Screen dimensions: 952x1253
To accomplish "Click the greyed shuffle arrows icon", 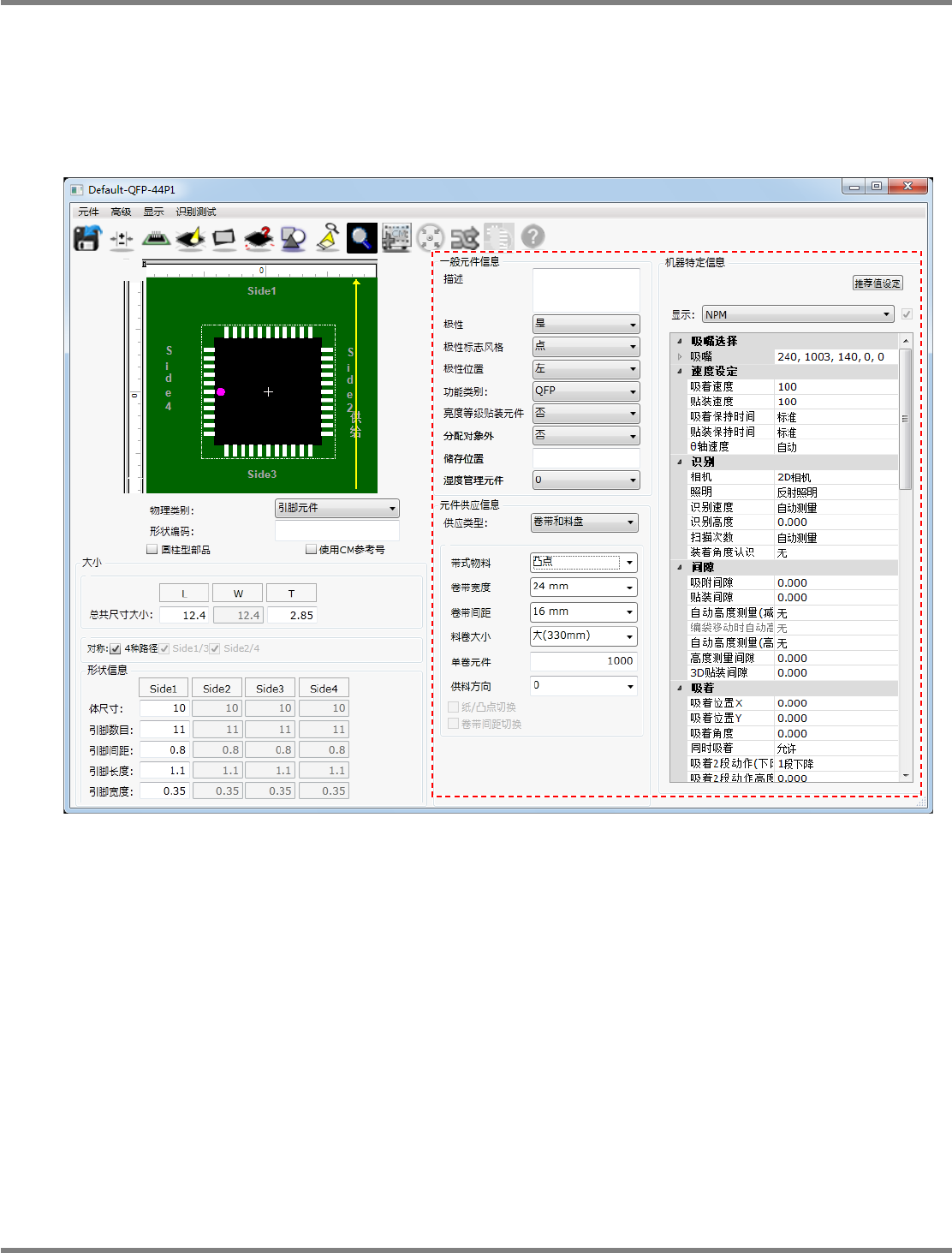I will coord(464,237).
